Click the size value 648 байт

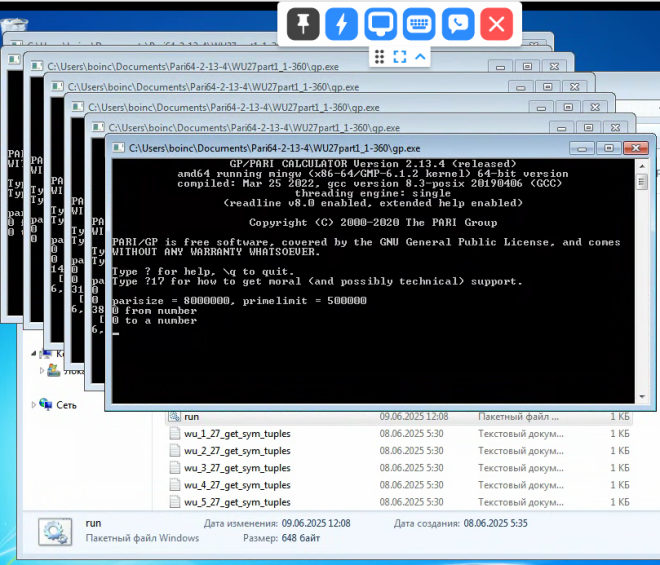click(x=301, y=538)
